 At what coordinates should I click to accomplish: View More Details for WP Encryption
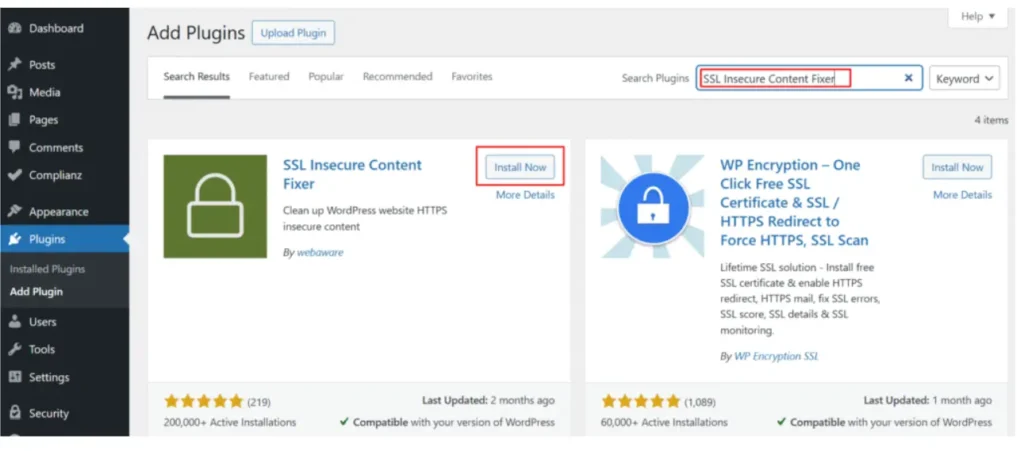pos(963,194)
